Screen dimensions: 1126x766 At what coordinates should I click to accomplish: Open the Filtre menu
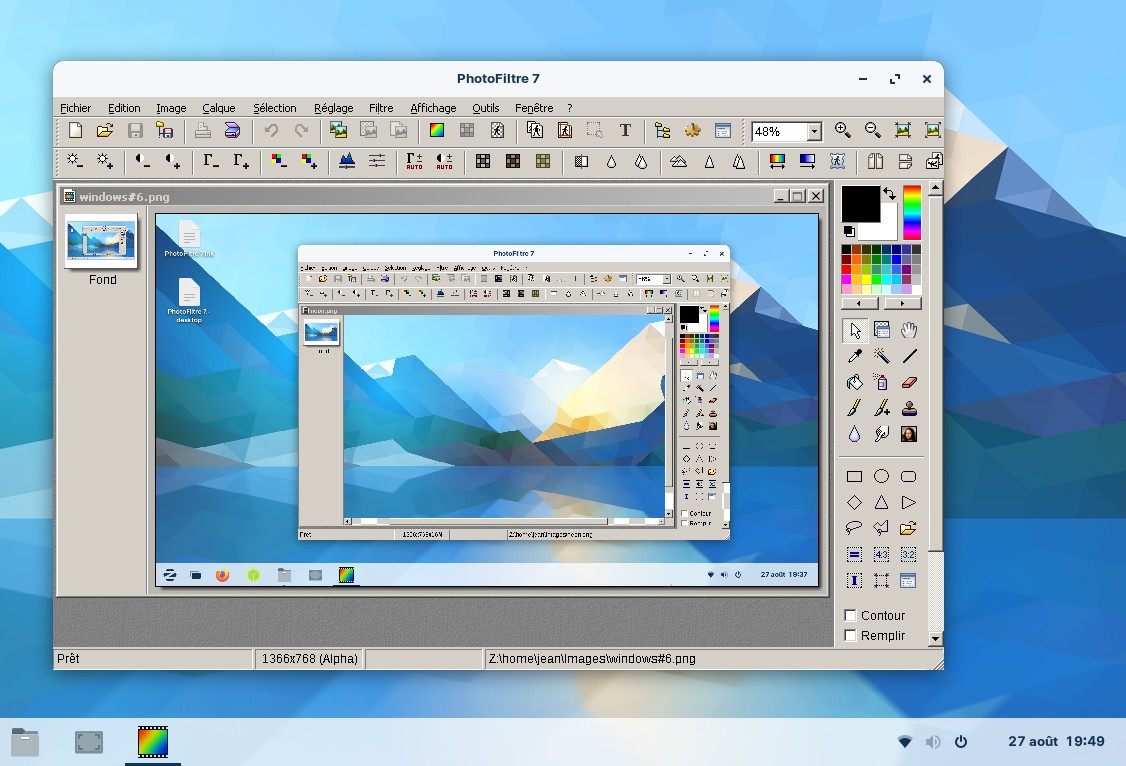tap(381, 108)
